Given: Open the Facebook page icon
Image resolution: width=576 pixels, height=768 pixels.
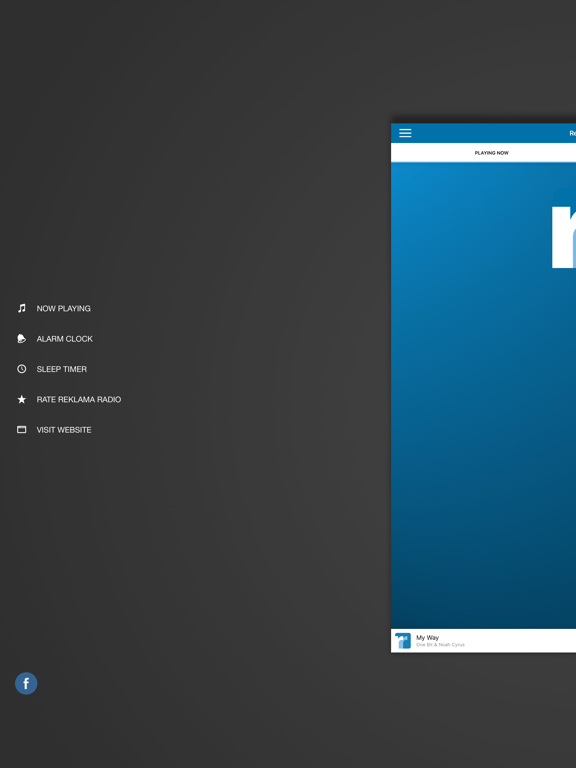Looking at the screenshot, I should pyautogui.click(x=26, y=683).
